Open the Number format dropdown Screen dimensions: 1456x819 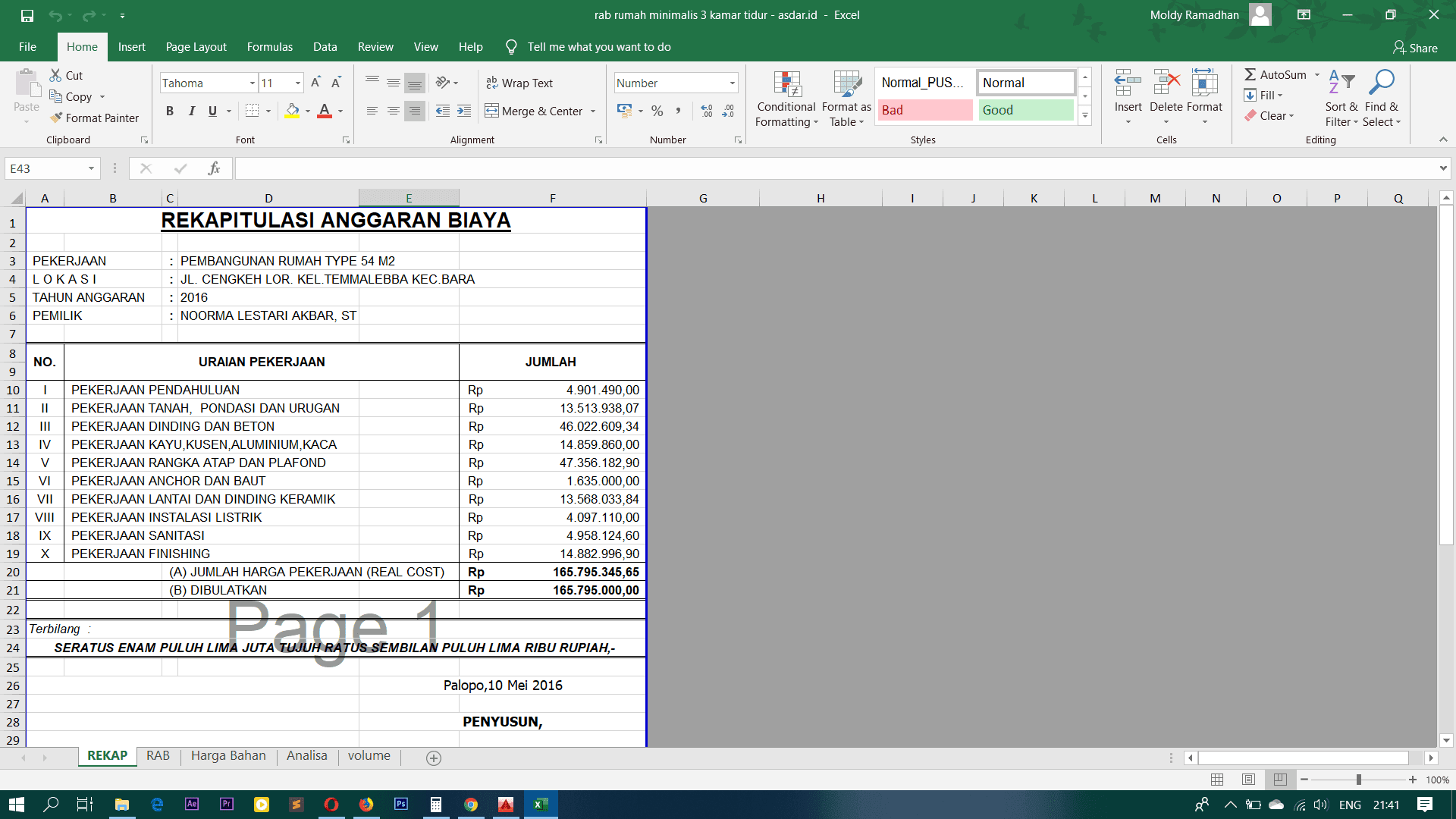[x=733, y=83]
